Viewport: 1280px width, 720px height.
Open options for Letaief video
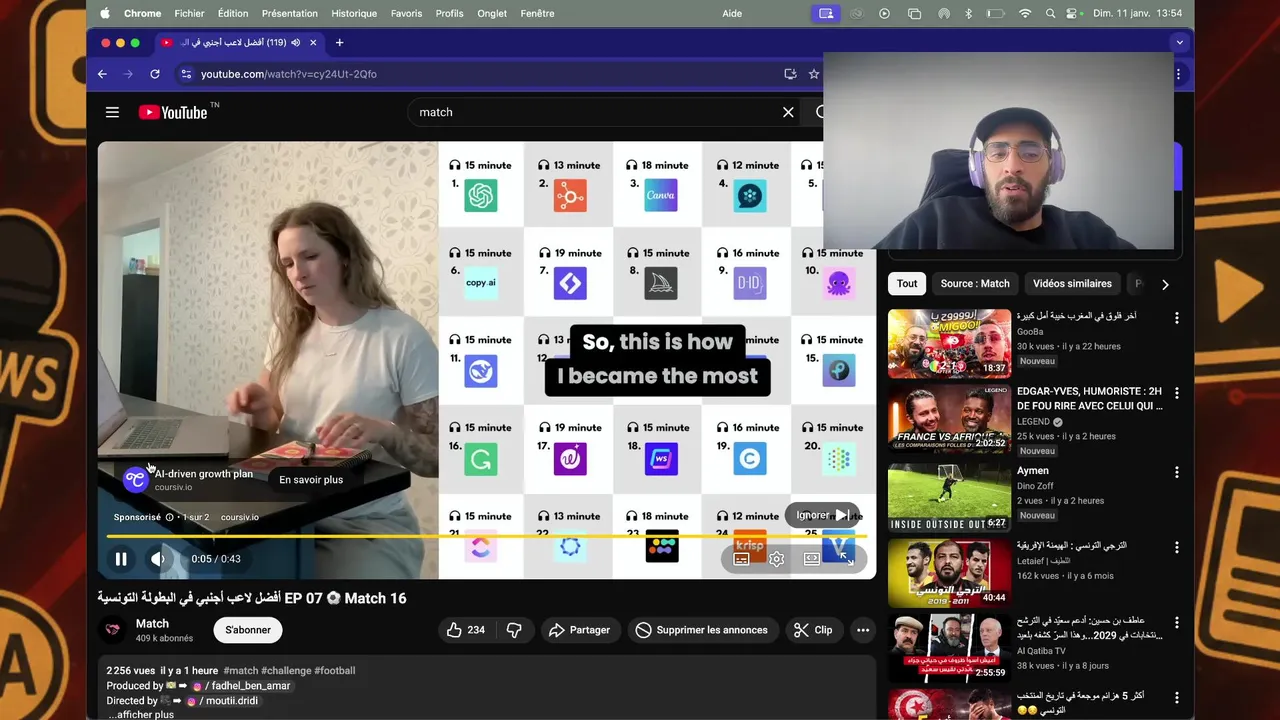pos(1176,548)
